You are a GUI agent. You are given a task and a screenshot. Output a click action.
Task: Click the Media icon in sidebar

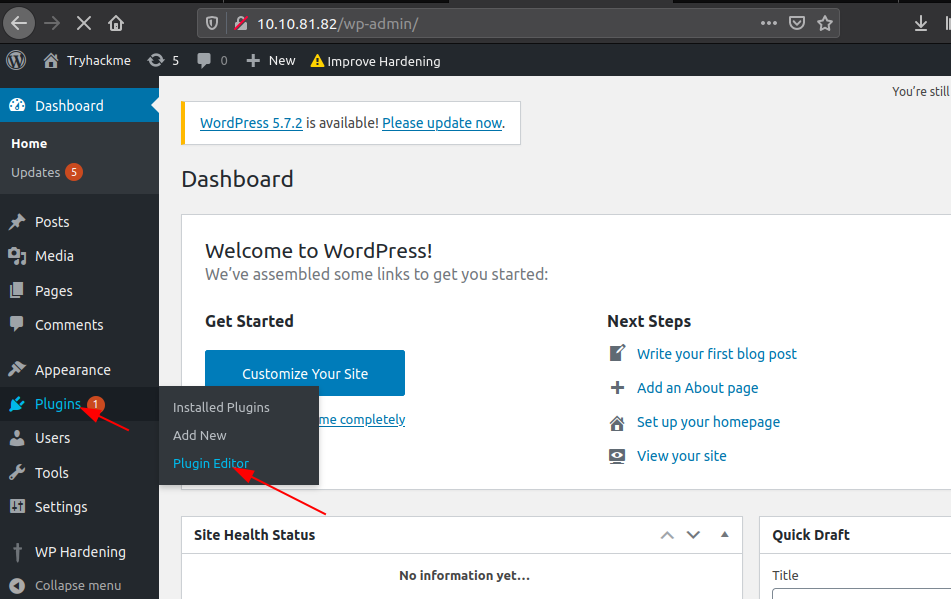pyautogui.click(x=17, y=256)
